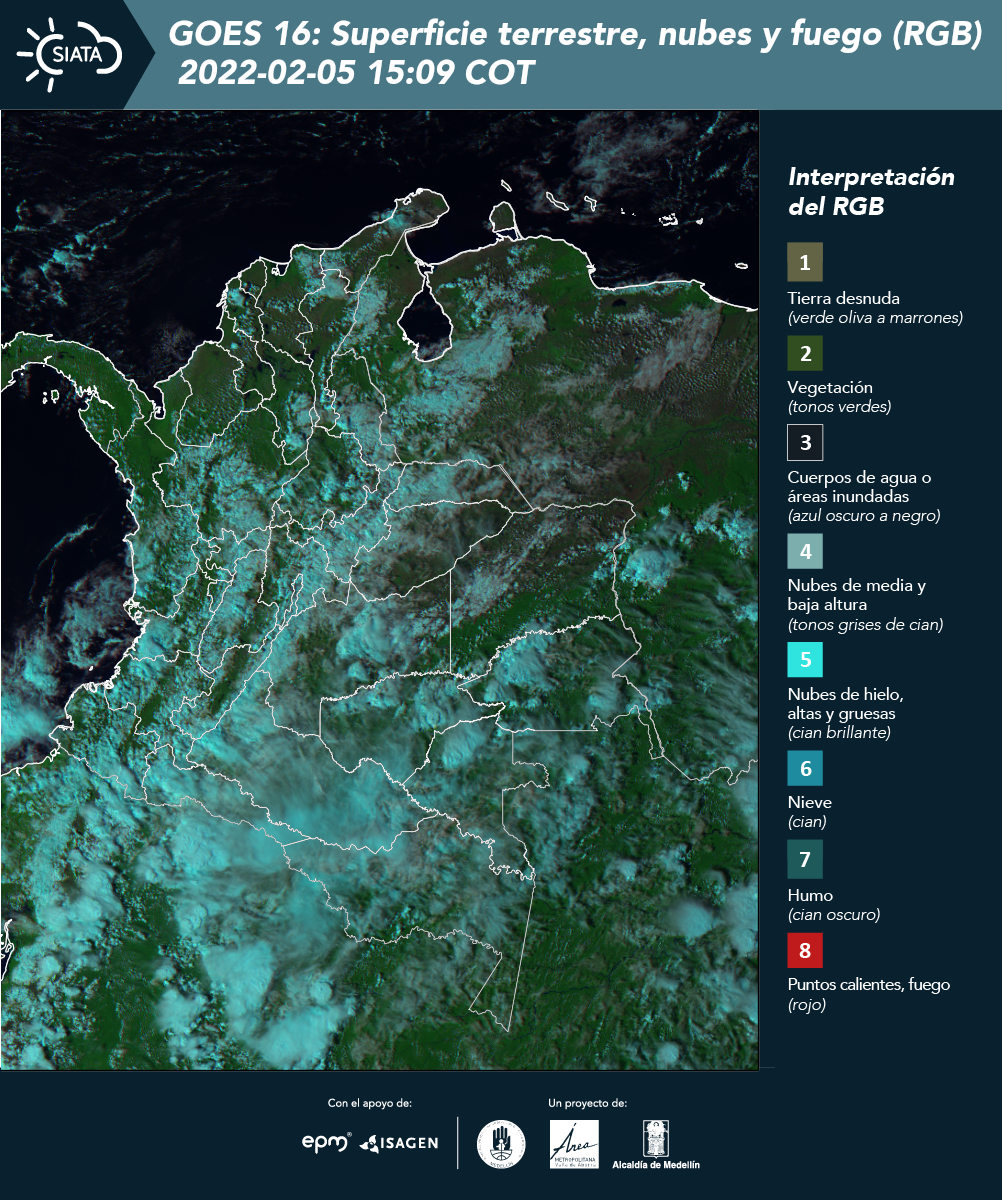Click the 'Con el apoyo de:' caption
1002x1200 pixels.
[x=370, y=1103]
